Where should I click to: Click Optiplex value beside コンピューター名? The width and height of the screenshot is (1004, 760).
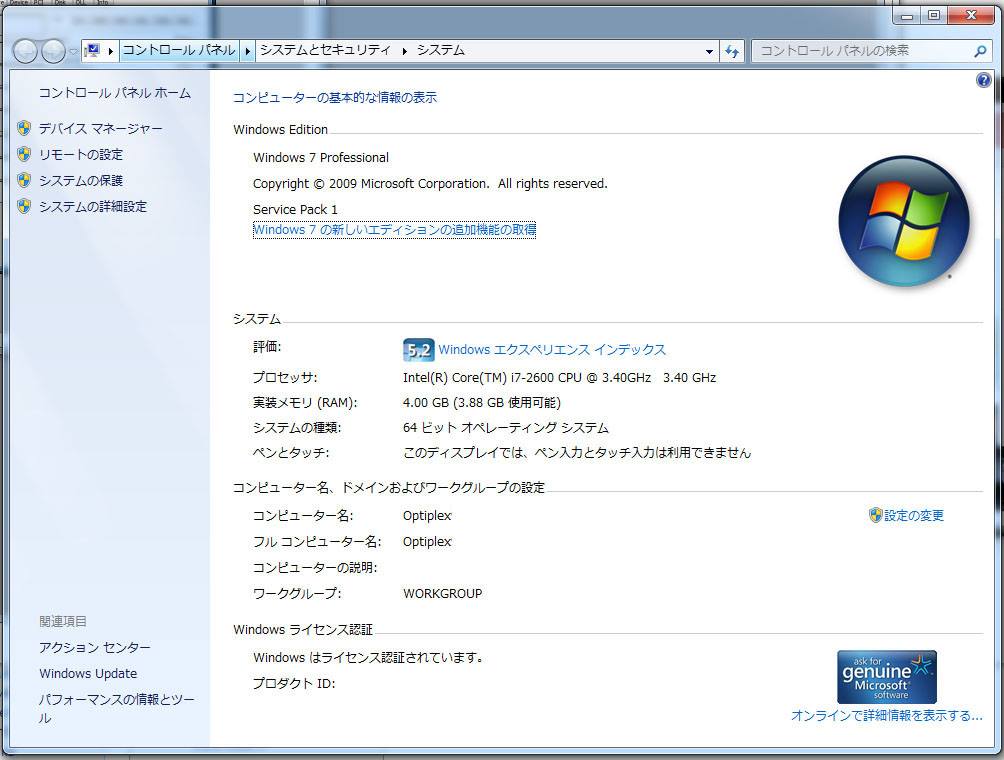click(x=427, y=515)
